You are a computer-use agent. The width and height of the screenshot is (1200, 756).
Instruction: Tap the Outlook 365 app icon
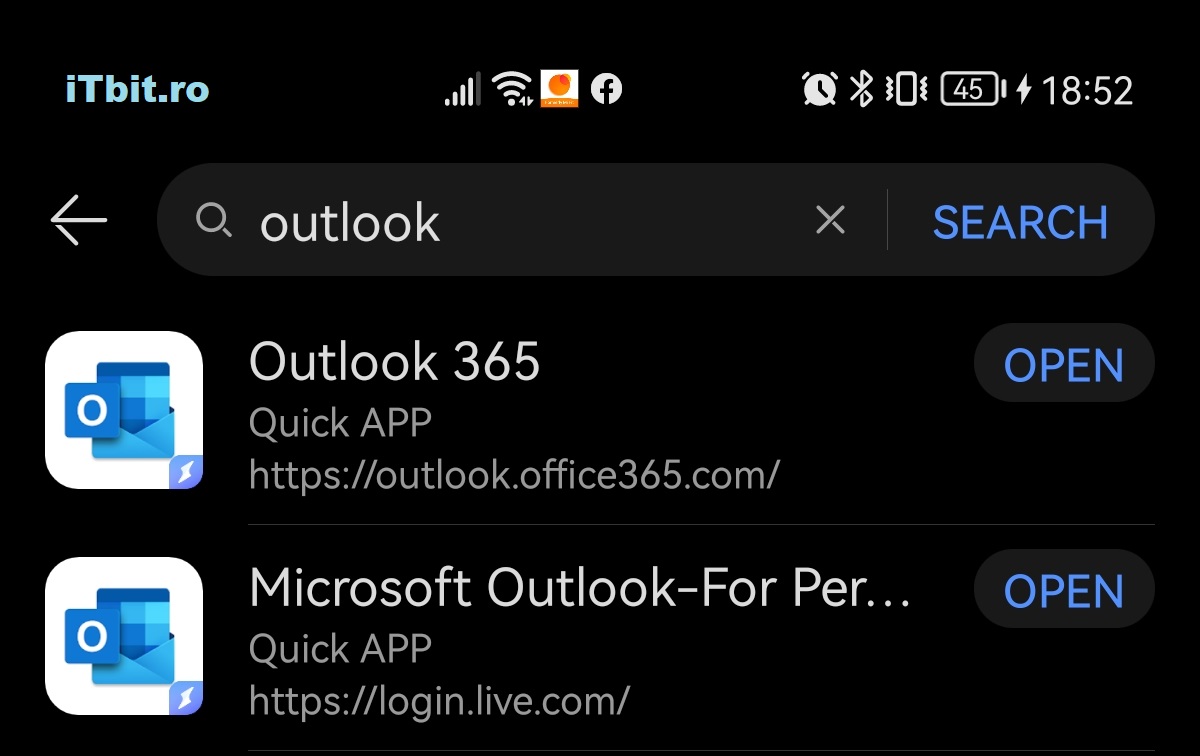click(124, 410)
